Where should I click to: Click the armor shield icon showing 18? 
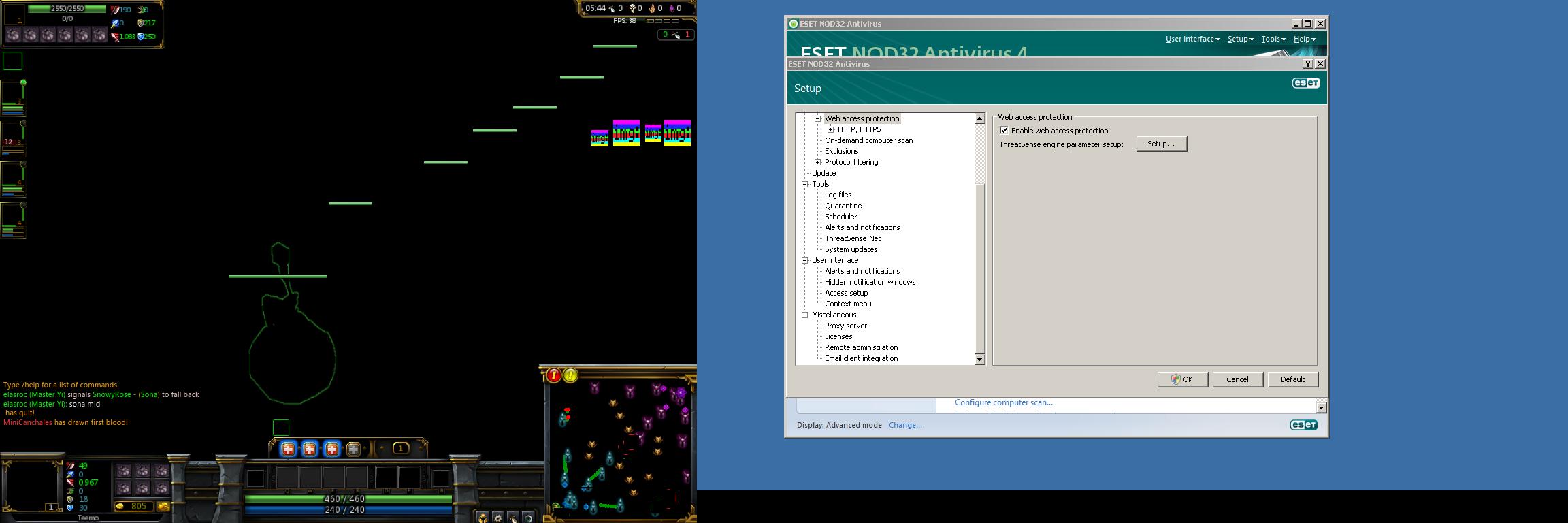[70, 499]
